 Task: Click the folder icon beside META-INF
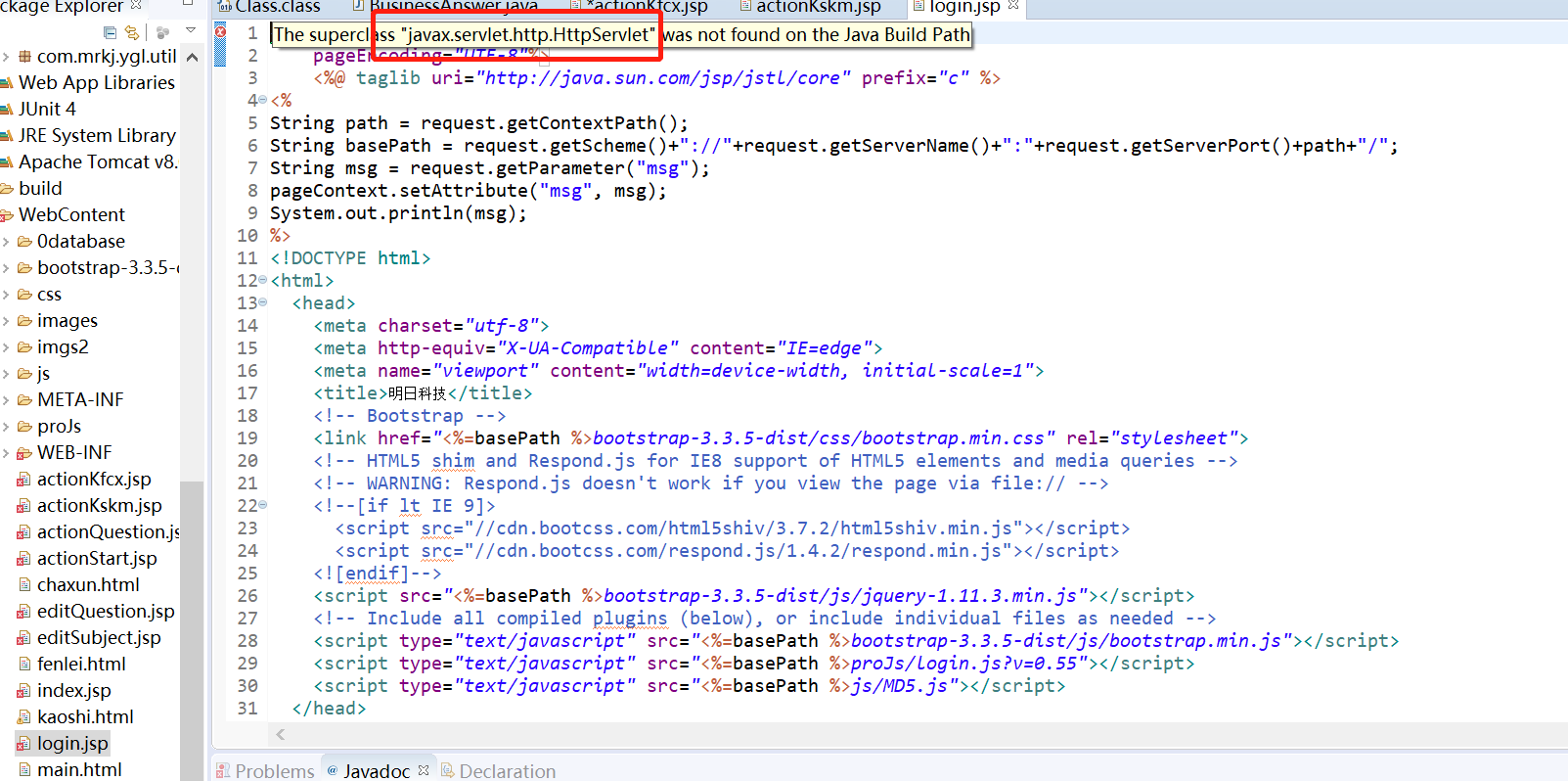[x=25, y=399]
